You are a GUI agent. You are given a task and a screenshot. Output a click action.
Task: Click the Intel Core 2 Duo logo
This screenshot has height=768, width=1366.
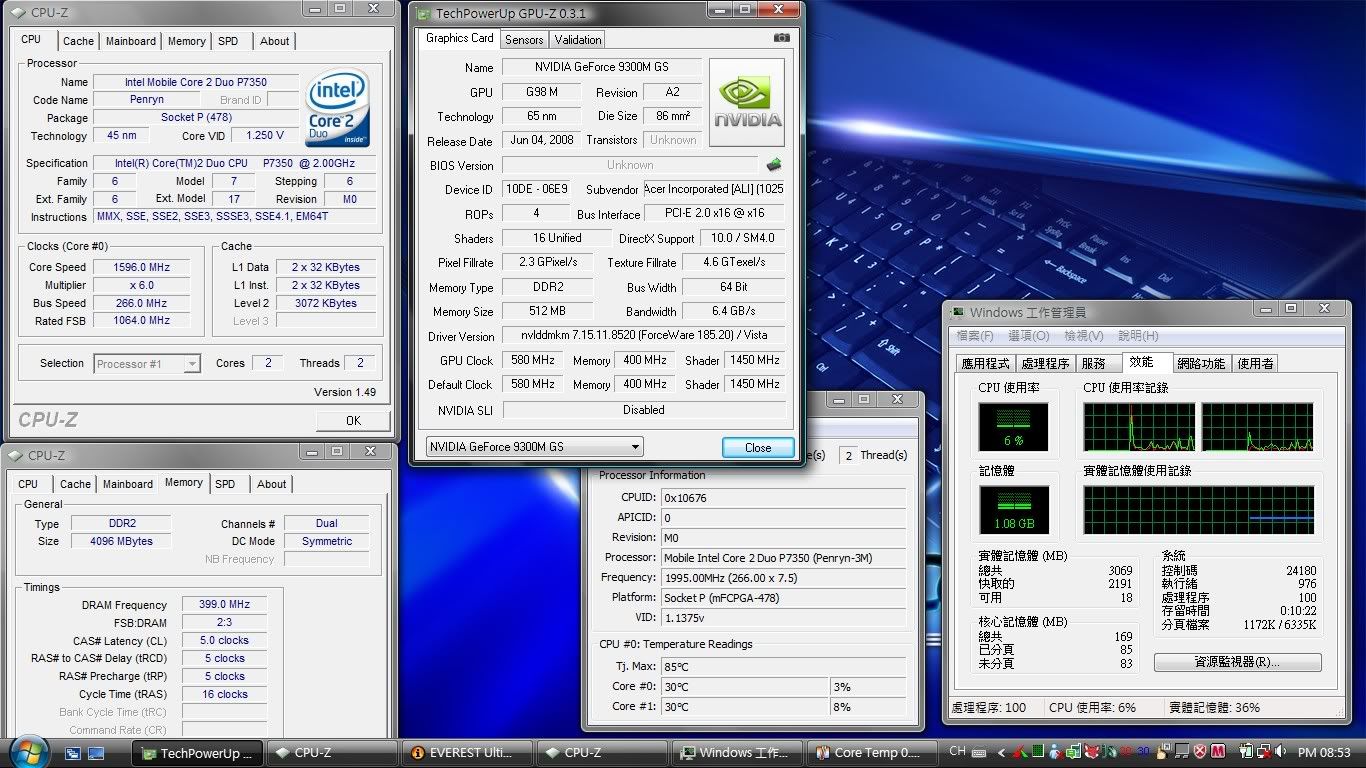[338, 108]
